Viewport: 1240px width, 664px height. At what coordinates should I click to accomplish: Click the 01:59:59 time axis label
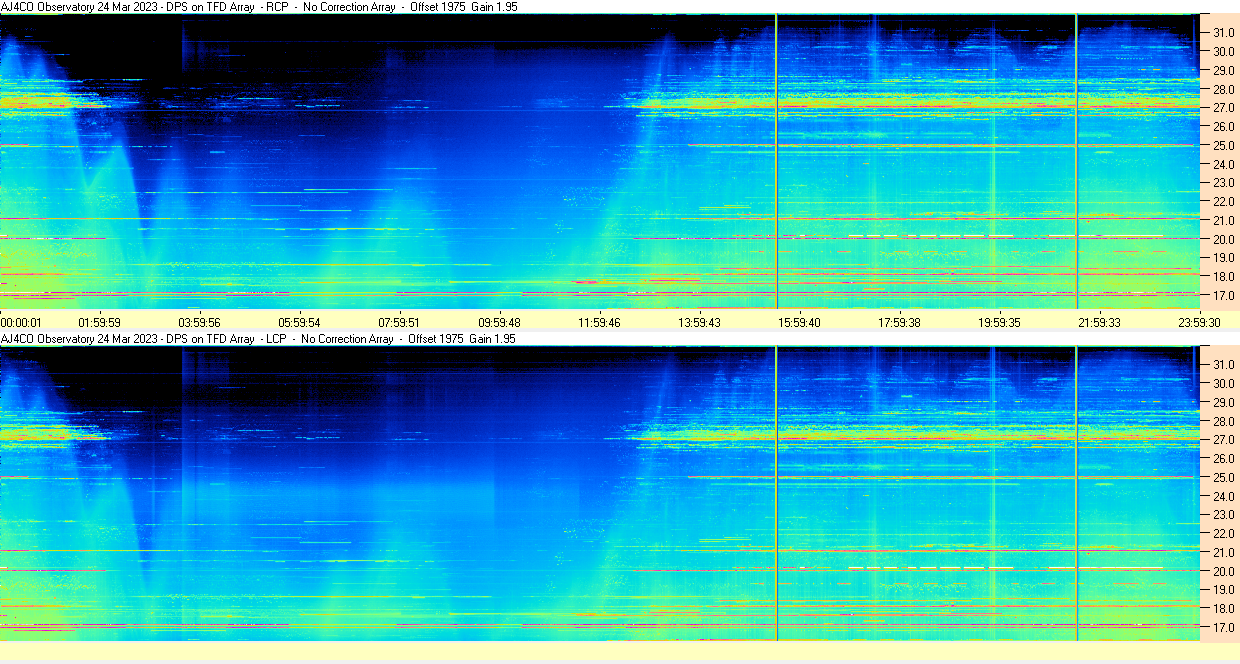click(100, 323)
